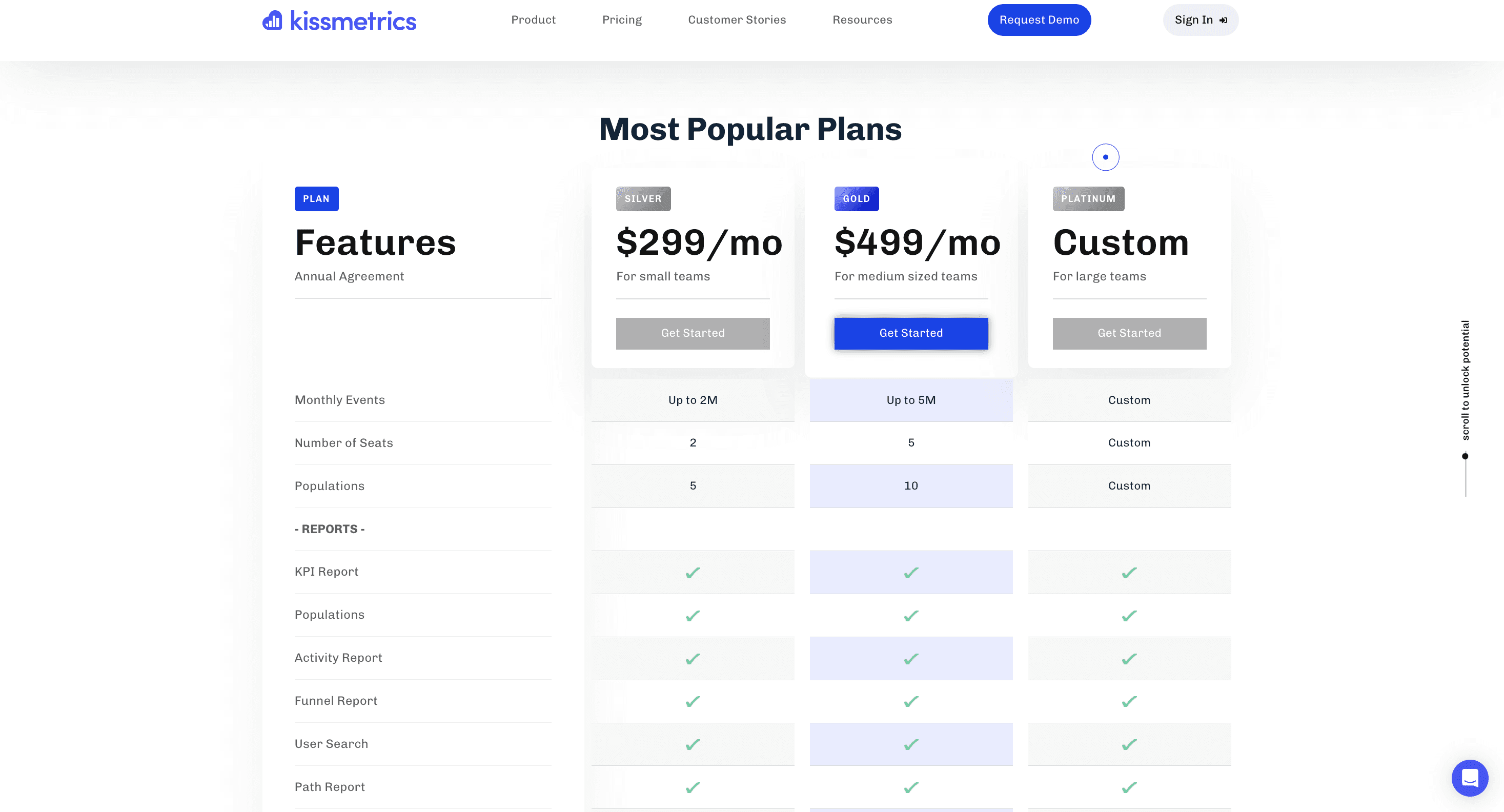The width and height of the screenshot is (1504, 812).
Task: Click the SILVER plan badge
Action: click(643, 198)
